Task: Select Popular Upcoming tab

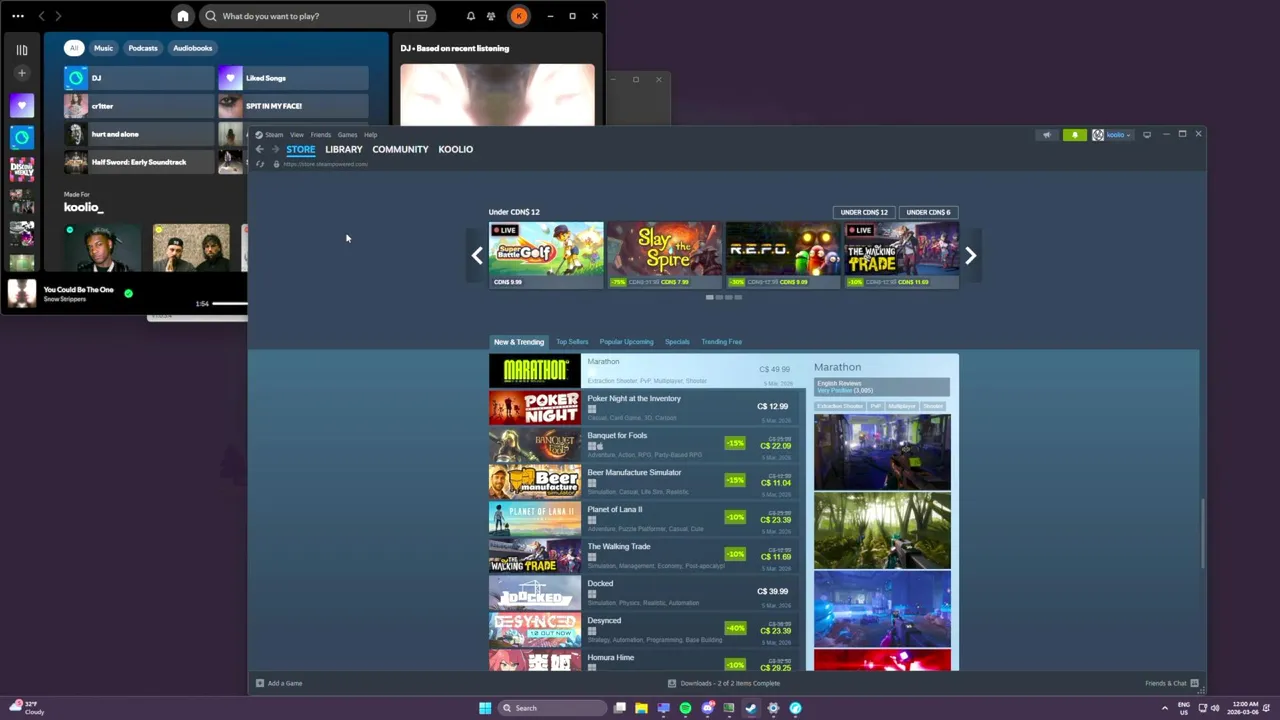Action: point(626,342)
